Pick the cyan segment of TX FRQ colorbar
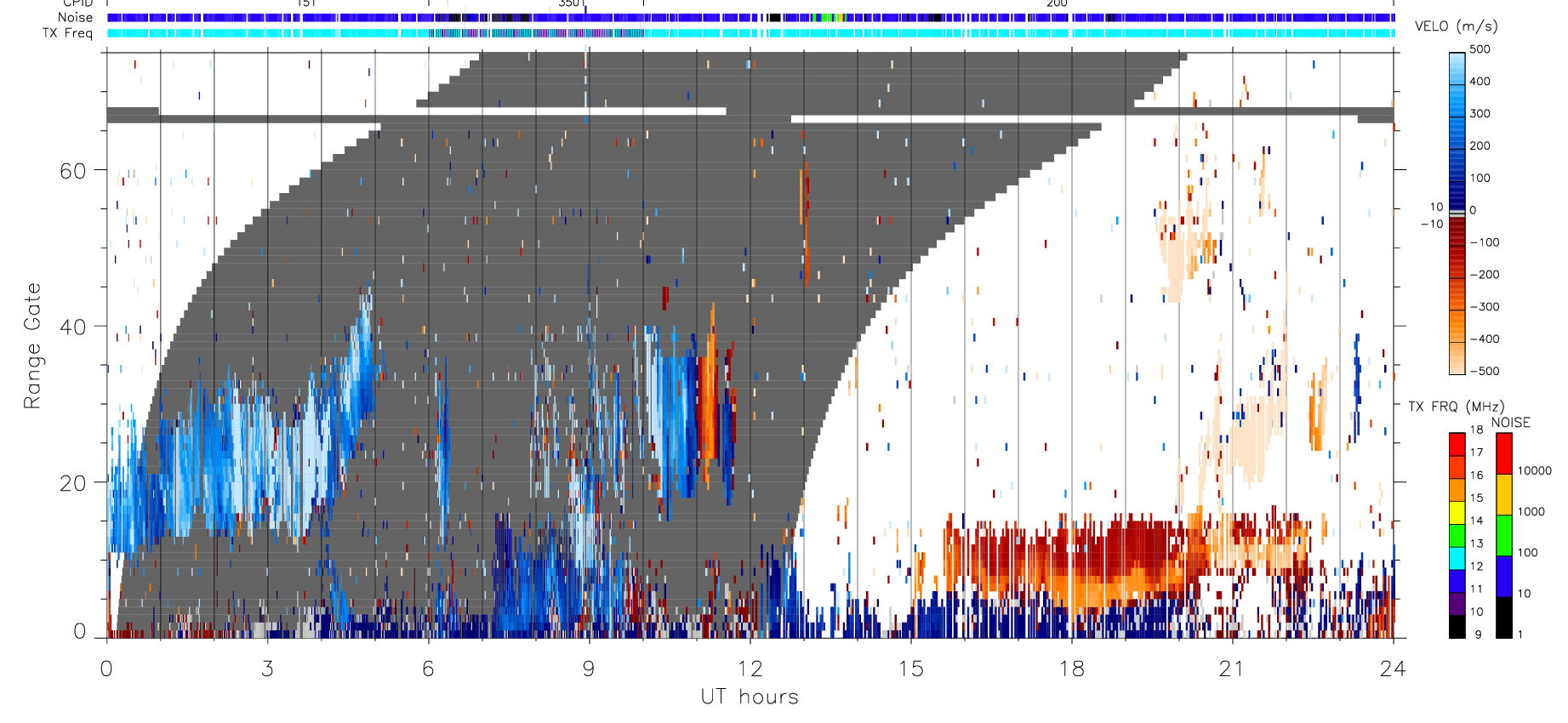Viewport: 1568px width, 723px height. [1457, 558]
